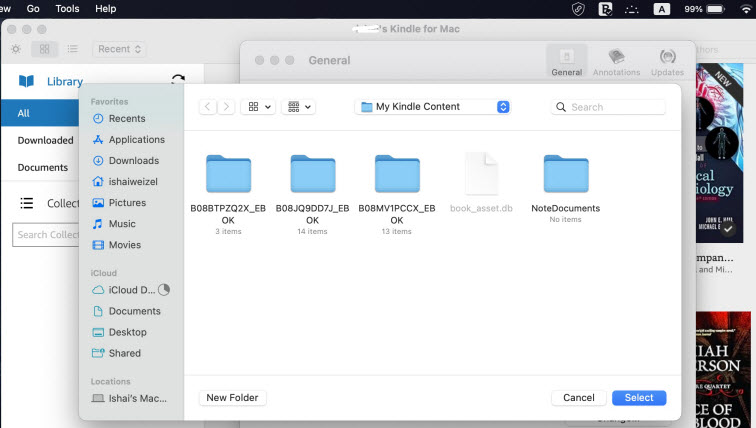Screen dimensions: 756x428
Task: Open Downloads folder in sidebar
Action: [134, 160]
